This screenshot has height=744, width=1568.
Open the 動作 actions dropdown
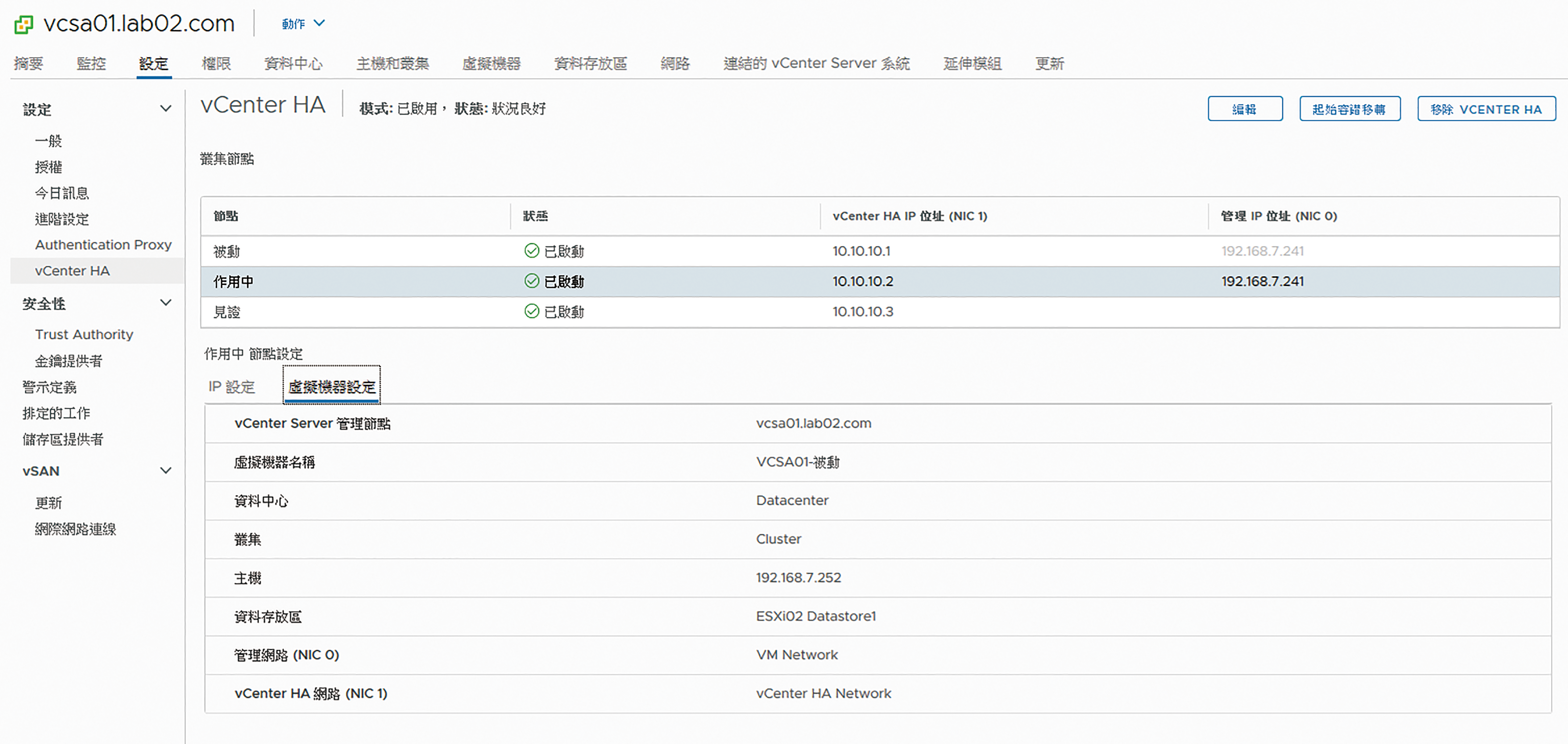pos(303,24)
